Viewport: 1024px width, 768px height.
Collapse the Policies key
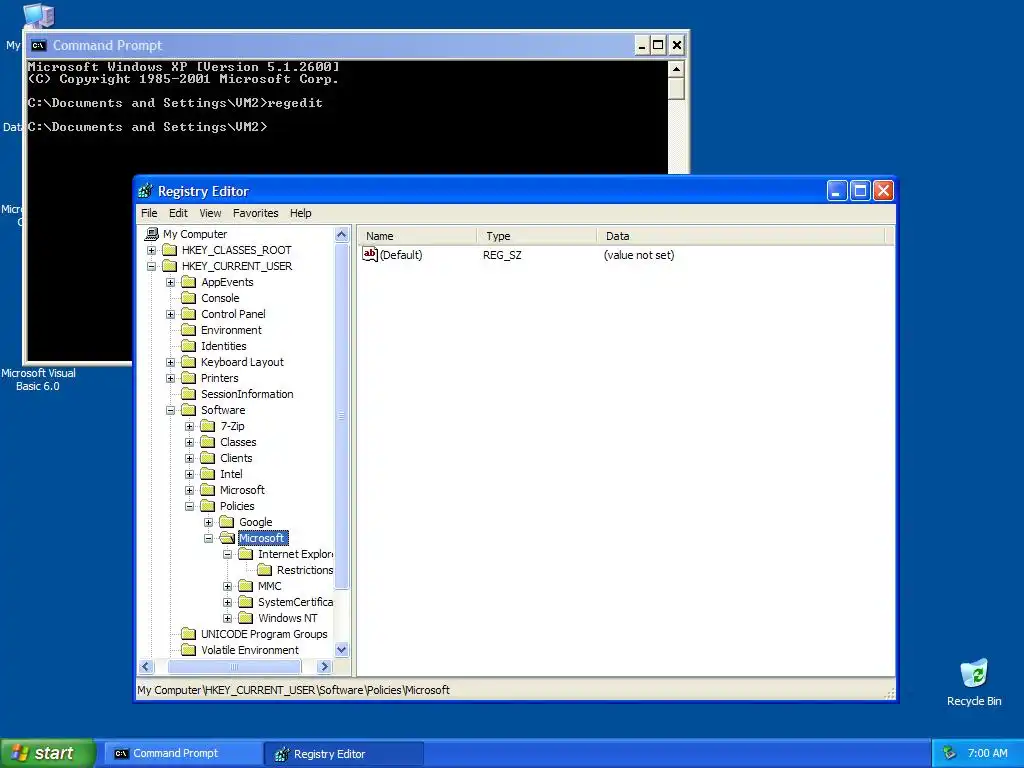189,506
